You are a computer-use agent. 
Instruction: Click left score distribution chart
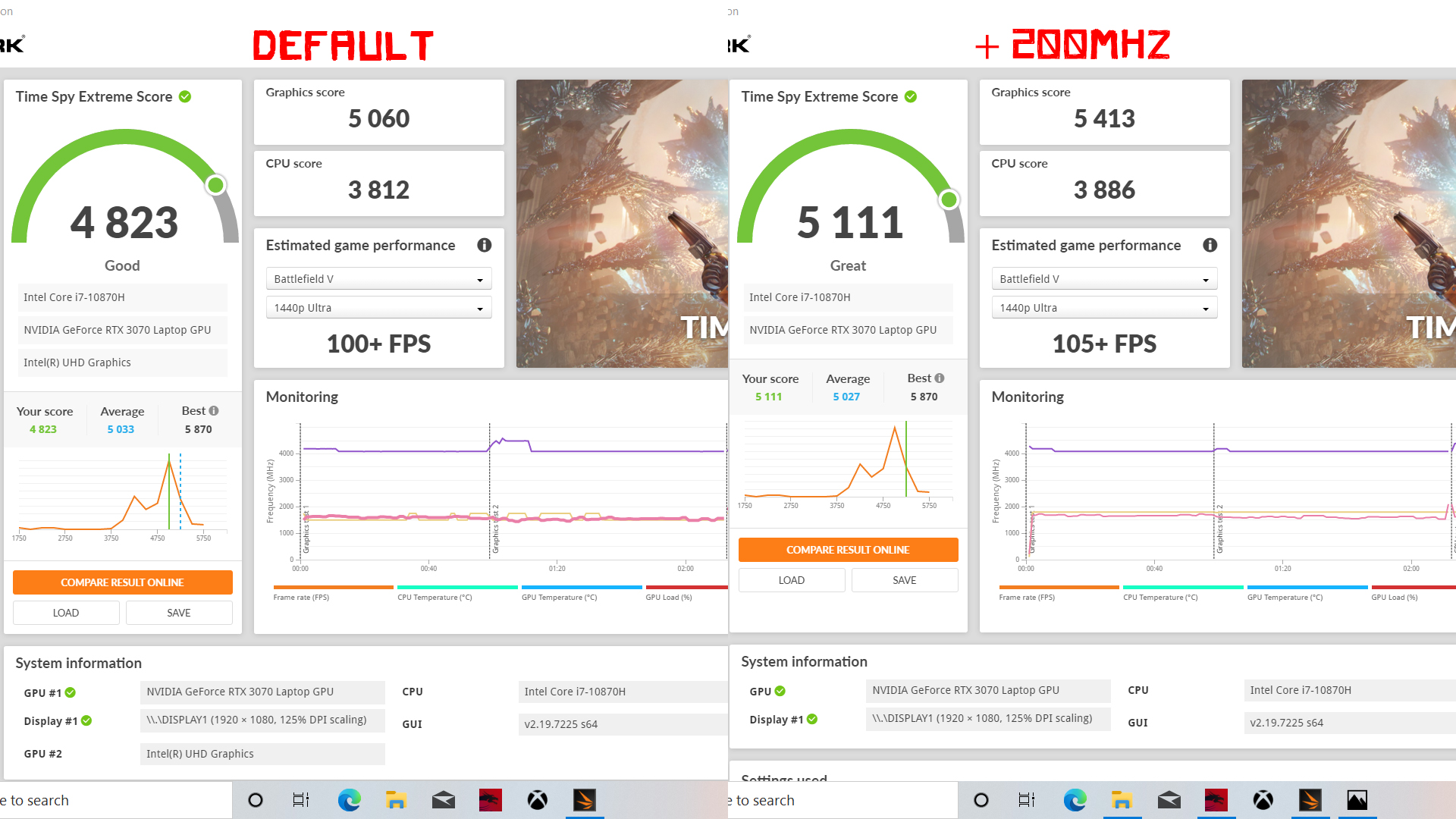coord(122,497)
